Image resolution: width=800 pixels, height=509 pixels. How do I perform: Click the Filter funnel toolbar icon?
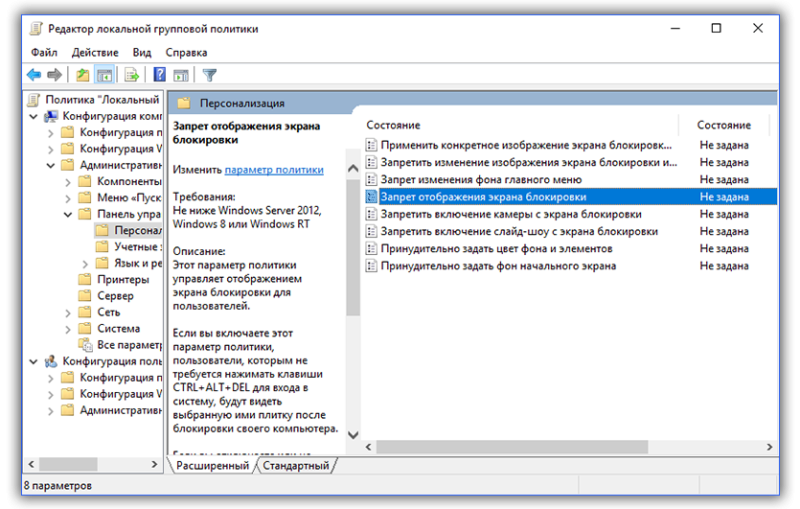coord(209,75)
